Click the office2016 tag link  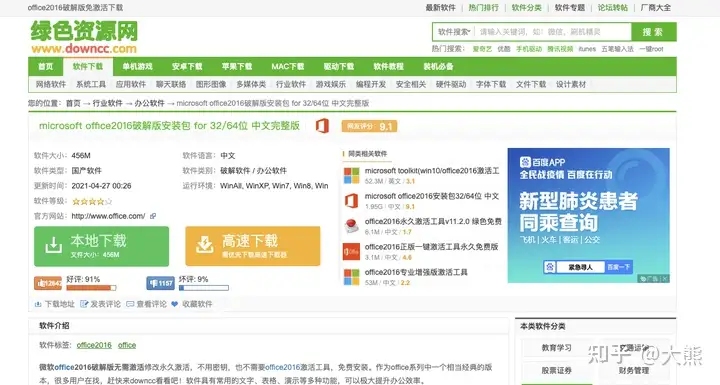click(x=94, y=345)
